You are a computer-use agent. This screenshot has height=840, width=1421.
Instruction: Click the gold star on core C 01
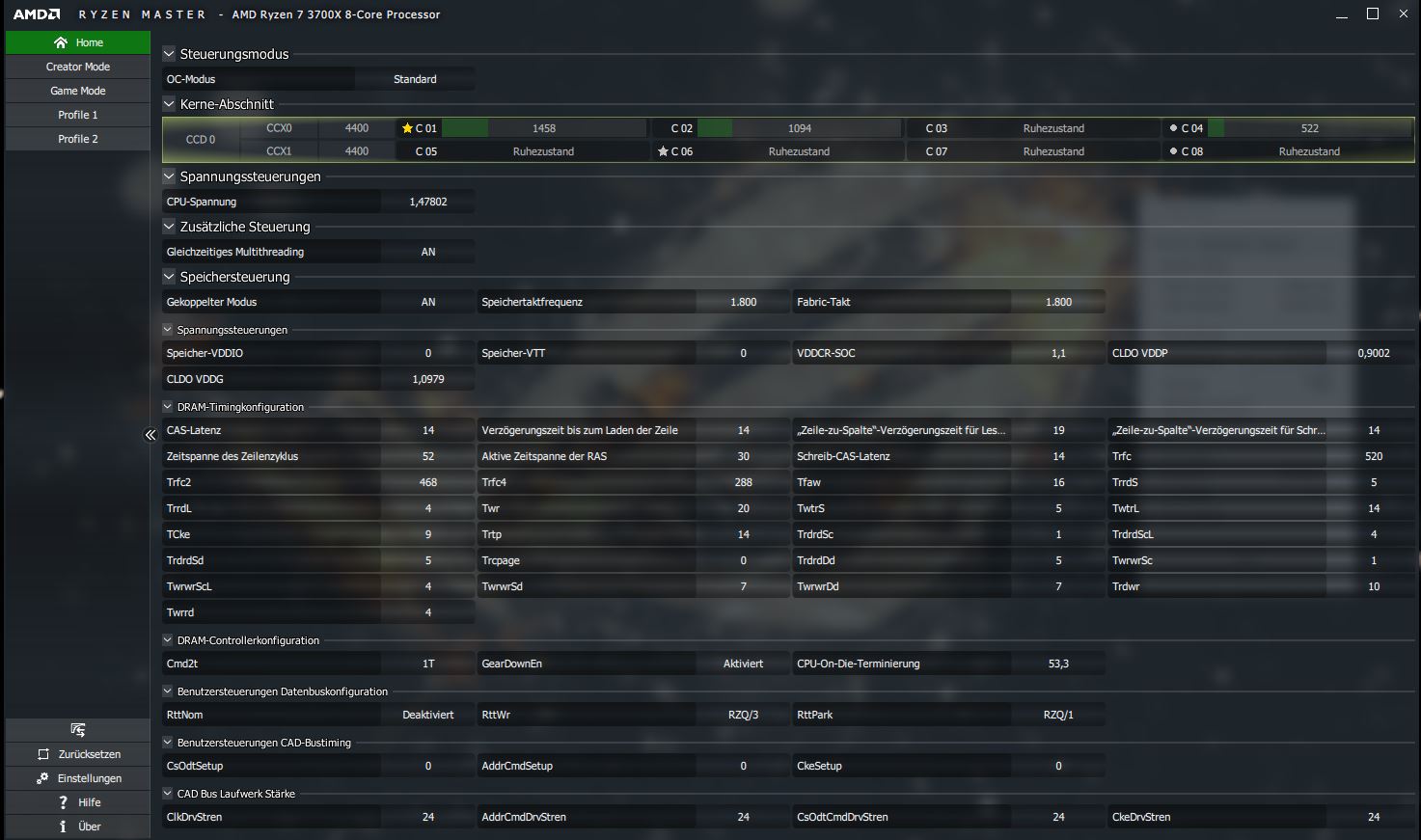(x=407, y=128)
